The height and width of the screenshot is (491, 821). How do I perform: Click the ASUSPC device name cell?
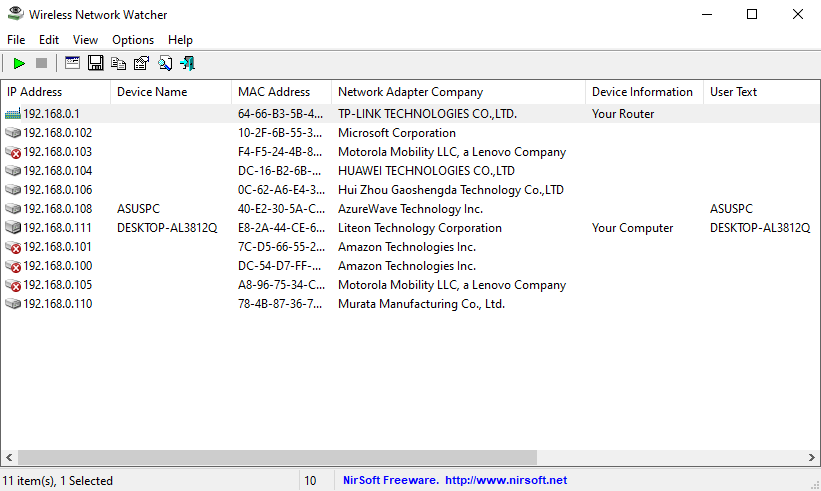[x=138, y=209]
